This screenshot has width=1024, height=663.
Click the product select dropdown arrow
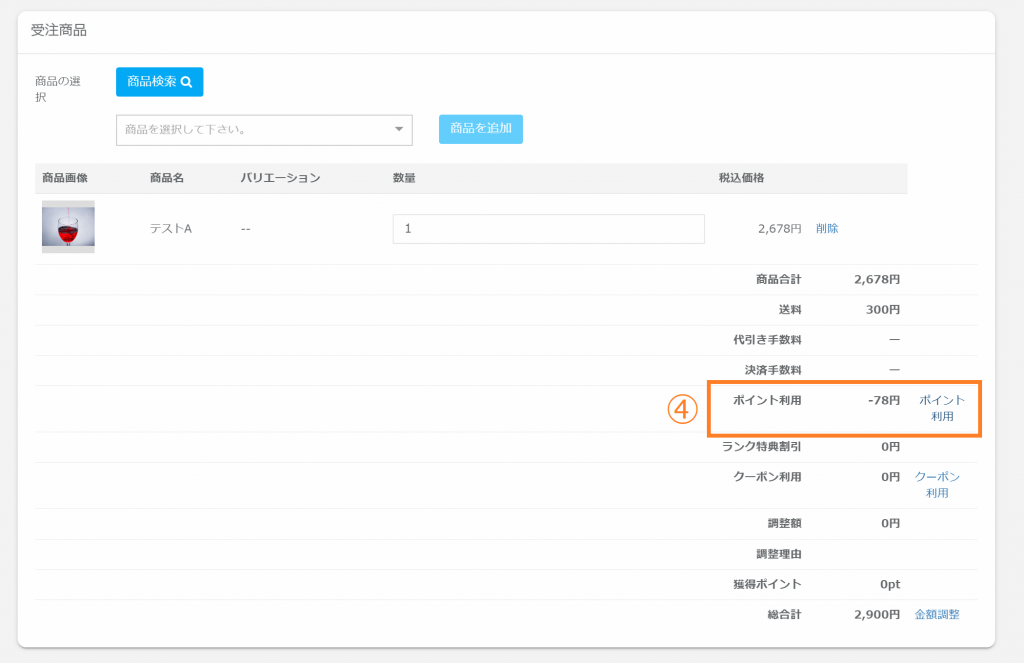coord(399,129)
